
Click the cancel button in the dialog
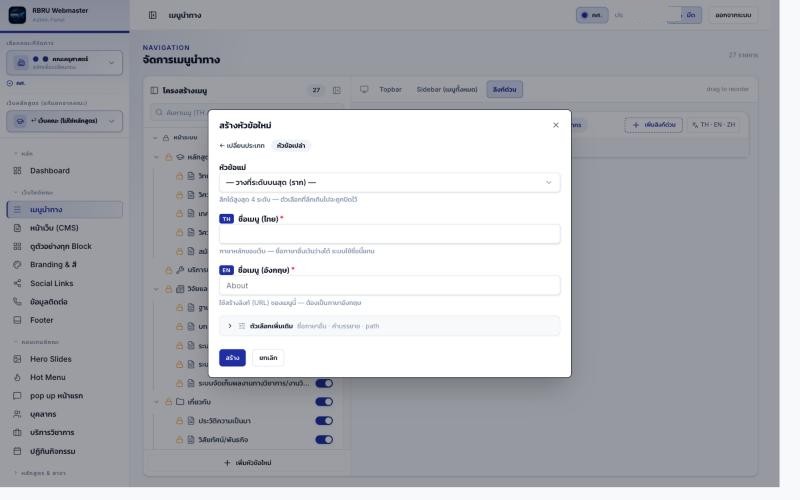[268, 358]
